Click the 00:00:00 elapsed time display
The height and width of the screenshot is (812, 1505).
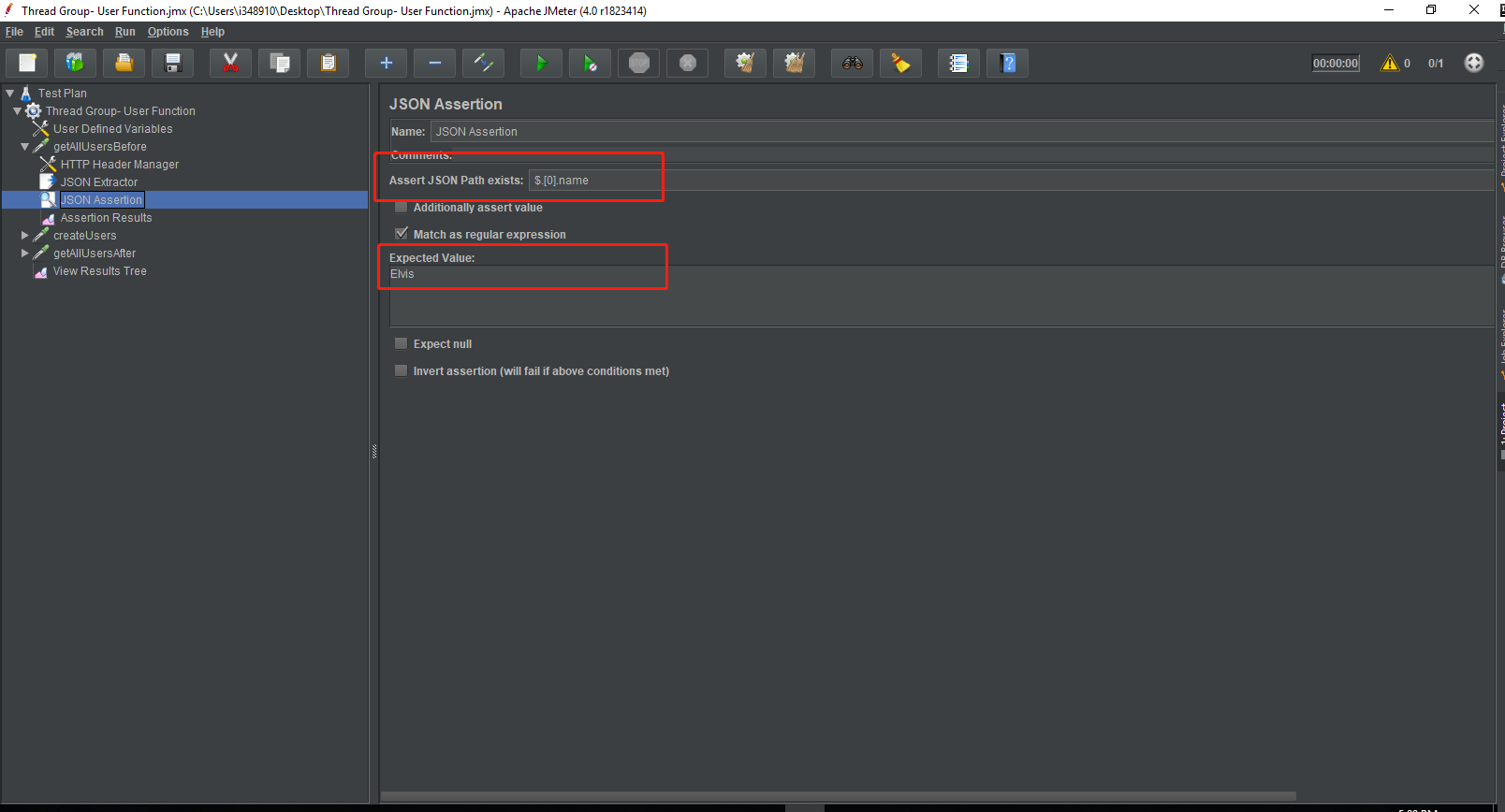click(x=1336, y=63)
